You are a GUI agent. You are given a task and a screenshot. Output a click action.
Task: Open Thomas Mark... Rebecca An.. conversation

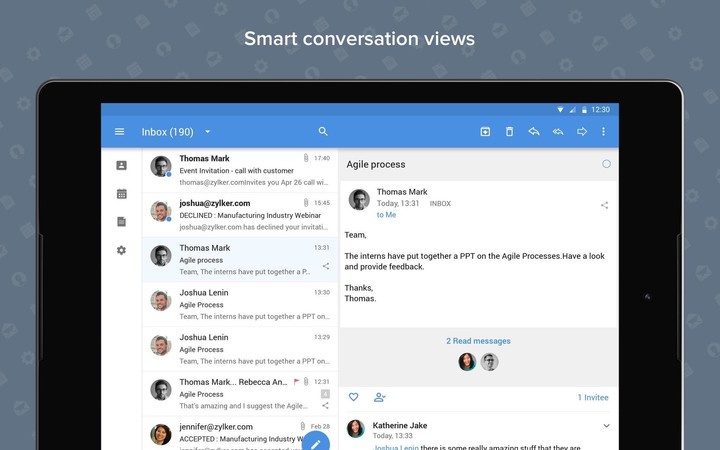(x=240, y=394)
